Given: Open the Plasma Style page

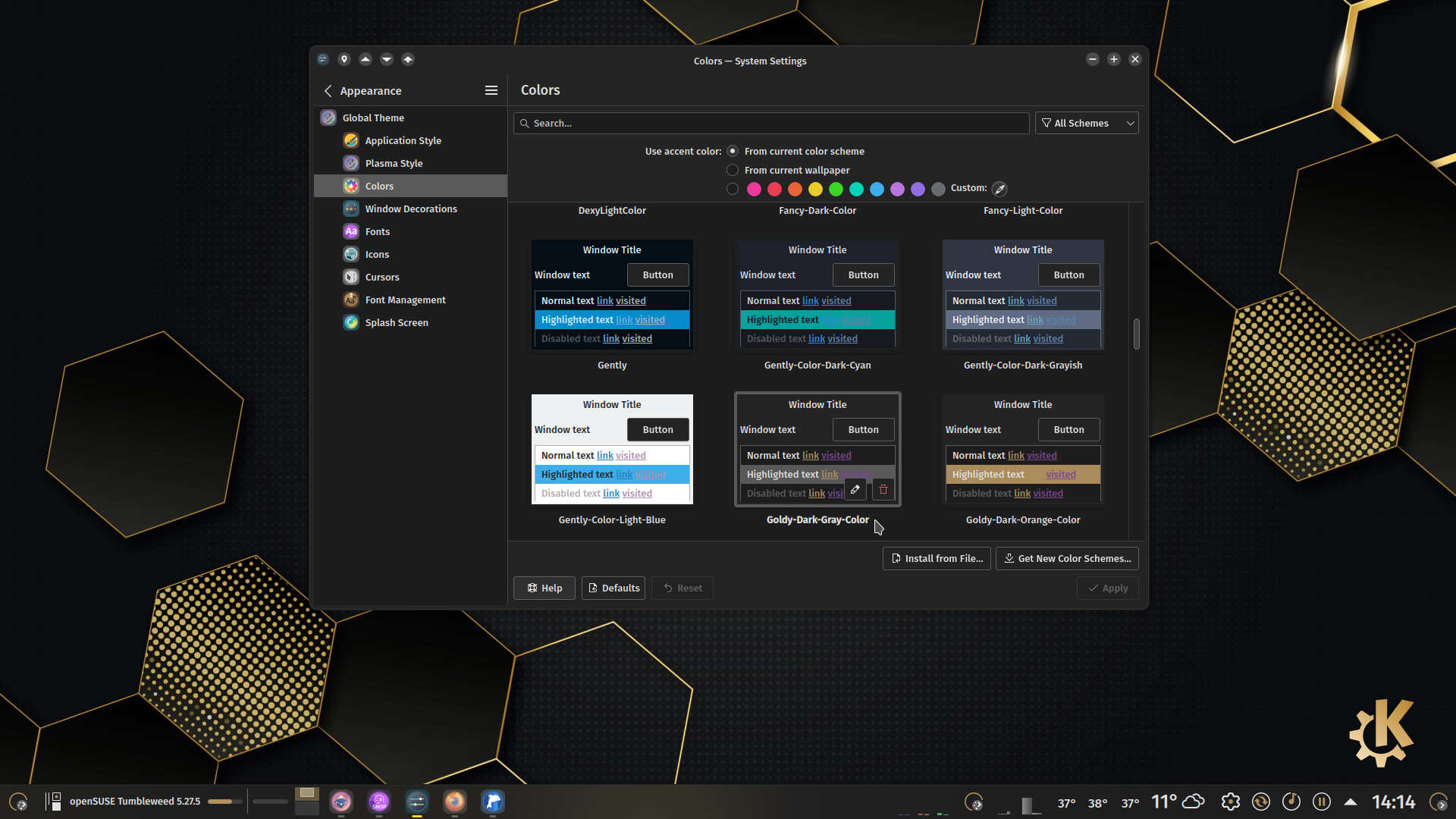Looking at the screenshot, I should point(410,163).
